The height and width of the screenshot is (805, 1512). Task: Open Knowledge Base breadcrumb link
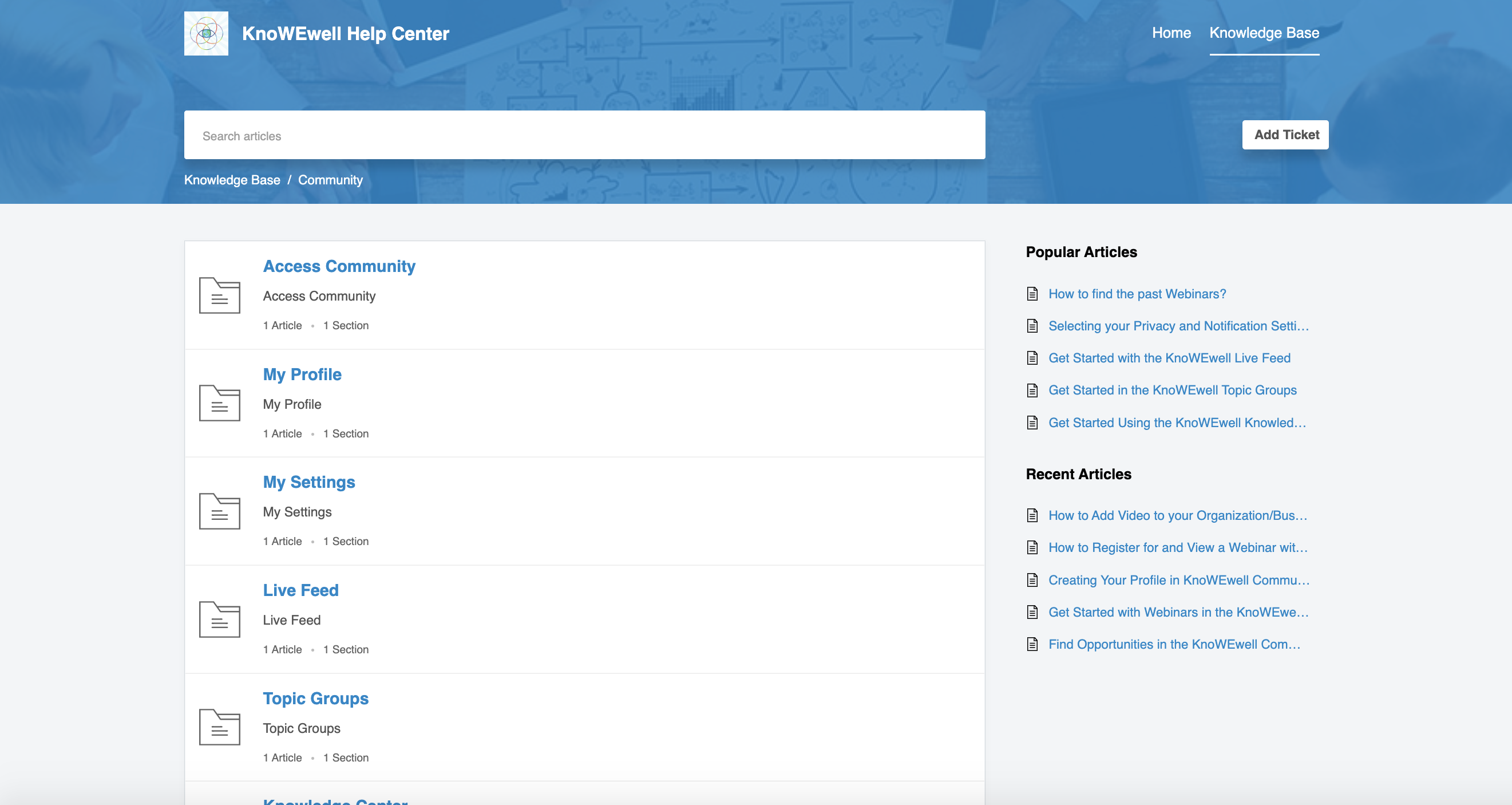click(x=232, y=180)
